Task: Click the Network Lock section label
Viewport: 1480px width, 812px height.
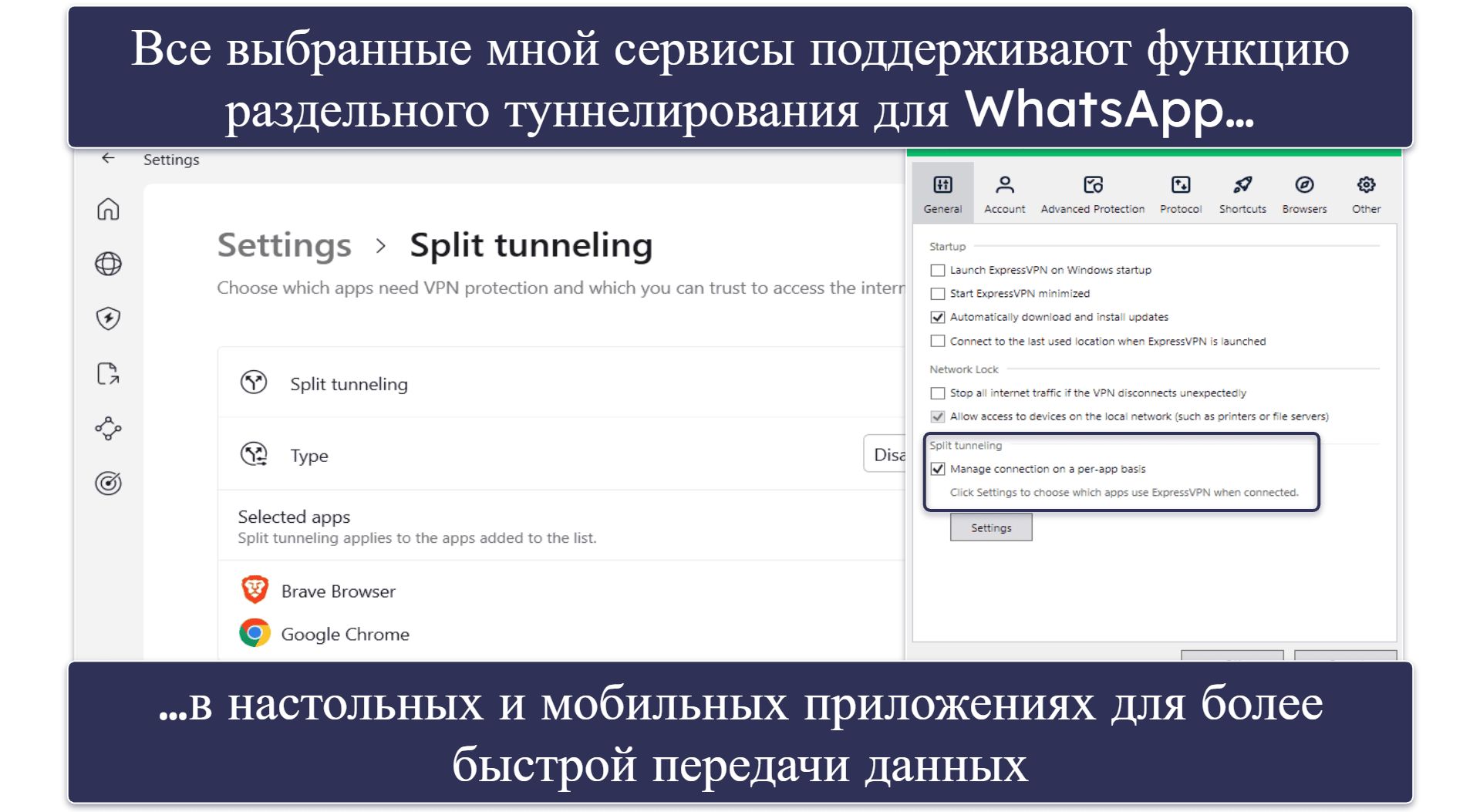Action: 963,369
